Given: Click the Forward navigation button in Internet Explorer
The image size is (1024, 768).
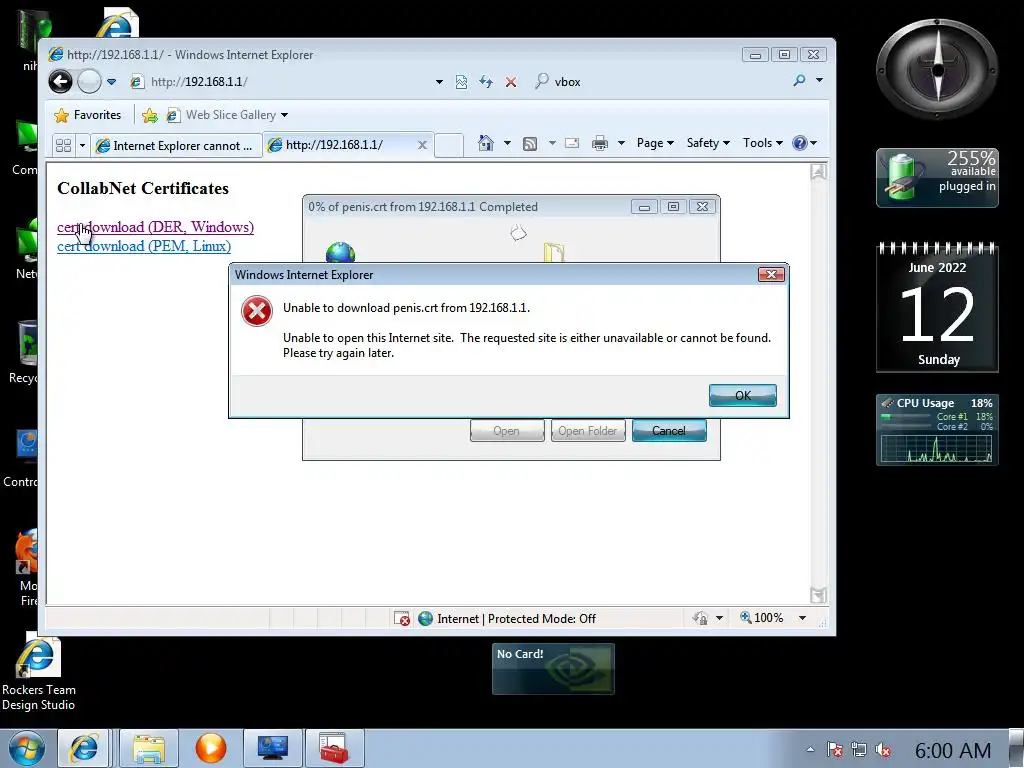Looking at the screenshot, I should click(x=89, y=82).
